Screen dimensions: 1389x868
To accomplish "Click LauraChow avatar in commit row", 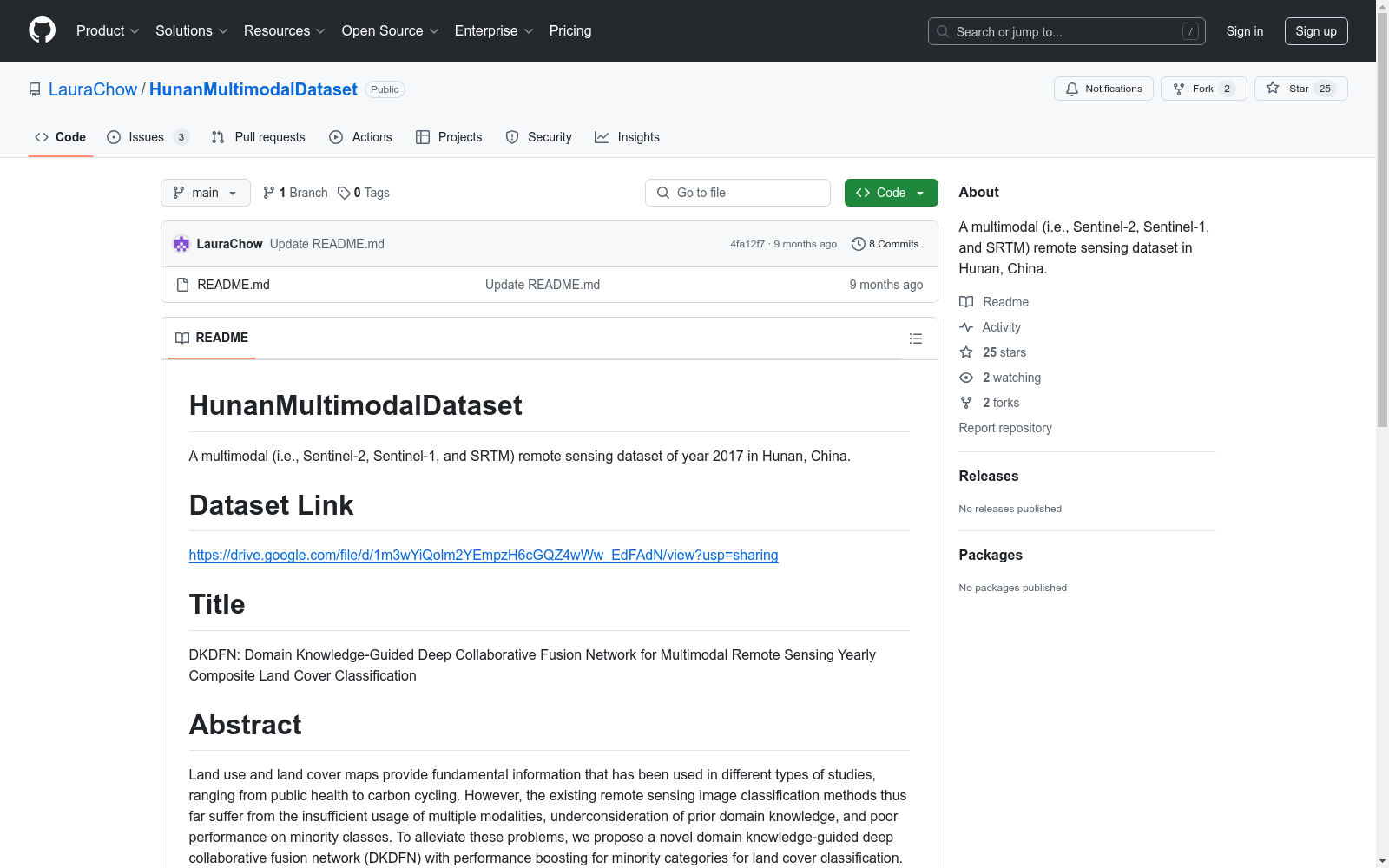I will point(181,244).
